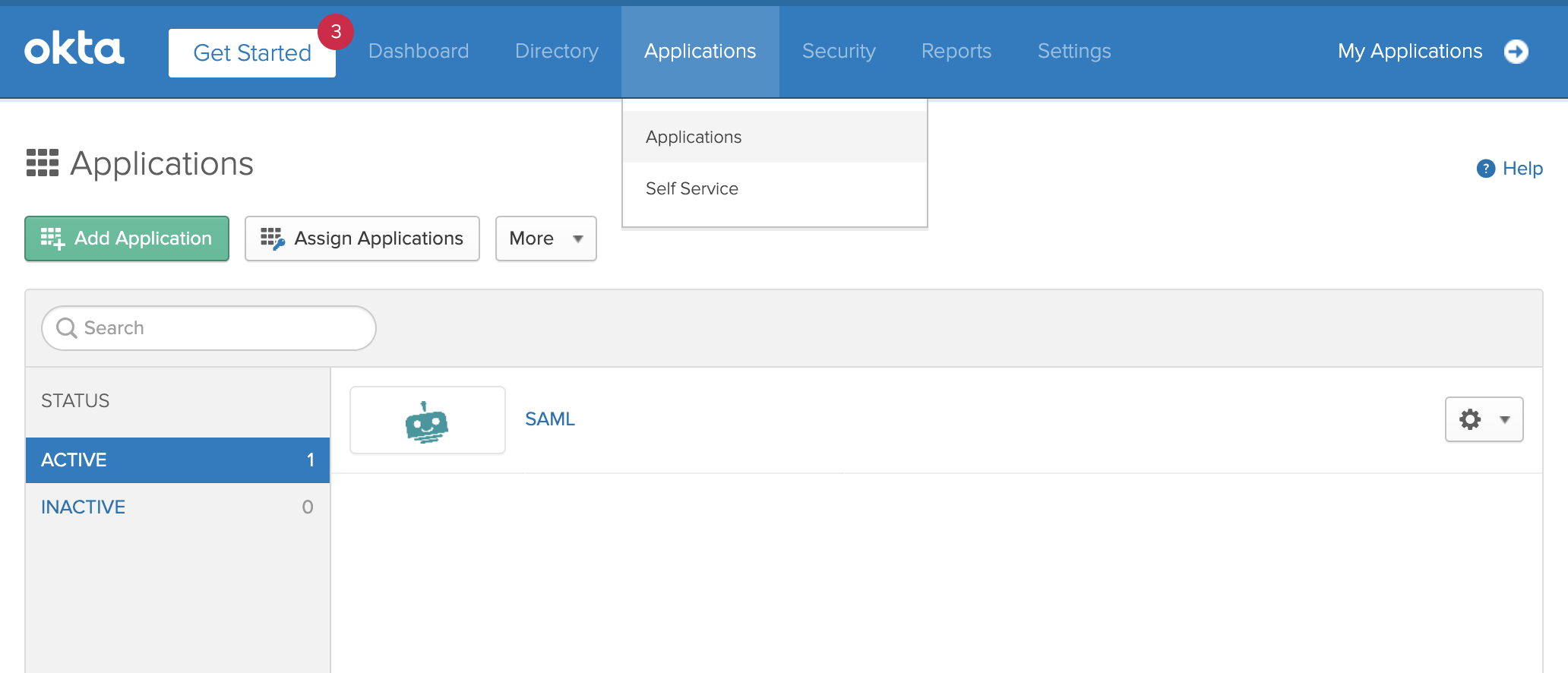Viewport: 1568px width, 673px height.
Task: Go to the Security nav tab
Action: click(838, 52)
